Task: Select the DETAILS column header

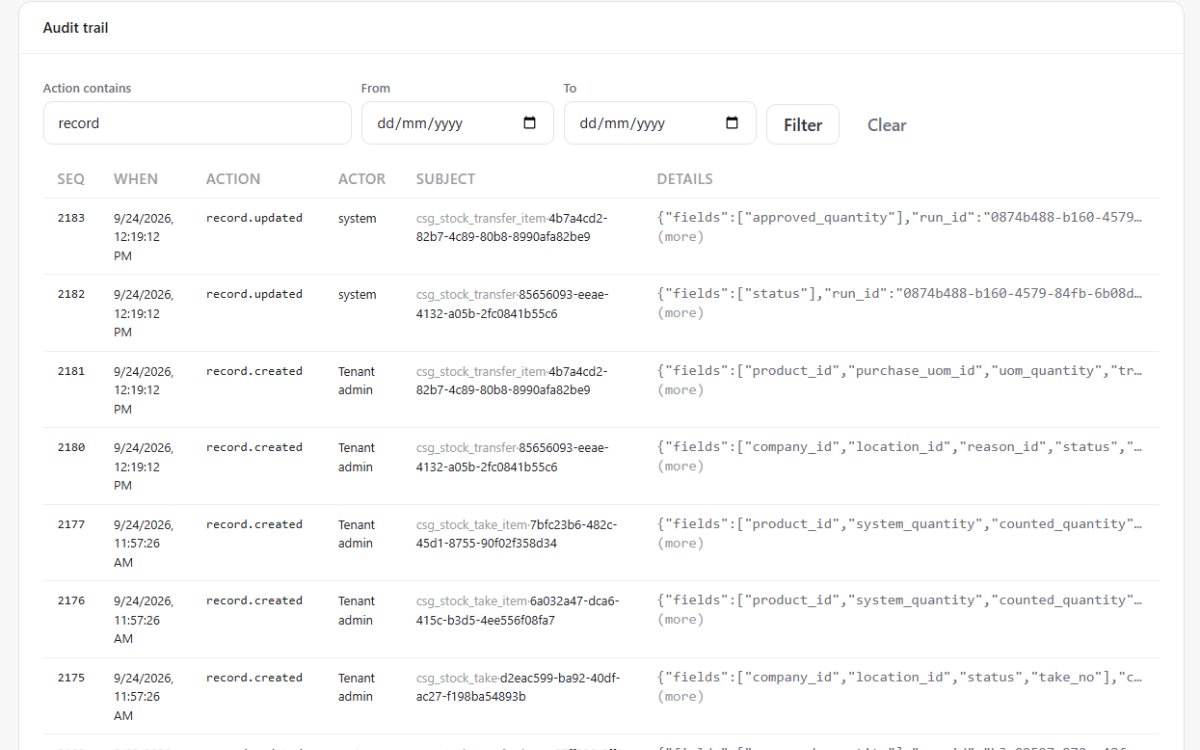Action: click(x=685, y=179)
